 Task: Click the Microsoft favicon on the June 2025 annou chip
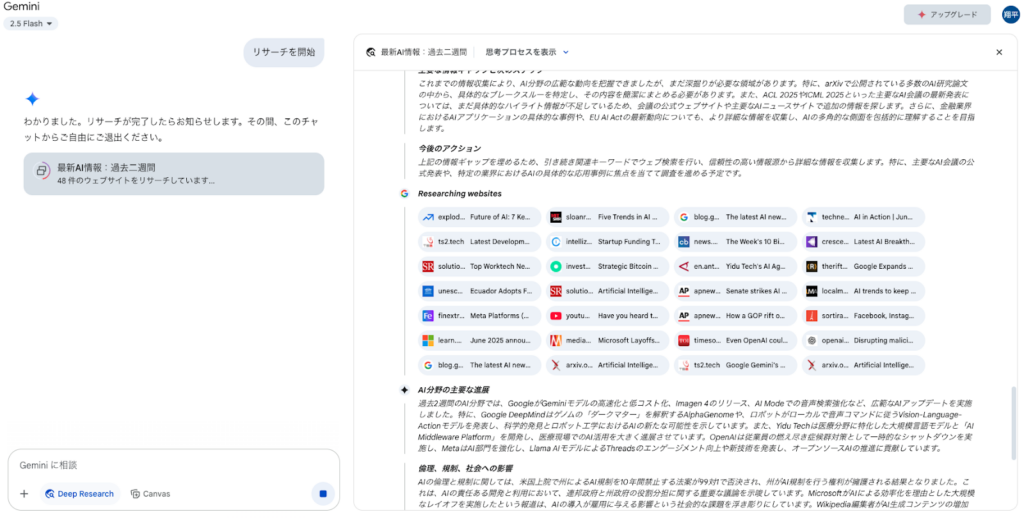pyautogui.click(x=428, y=341)
